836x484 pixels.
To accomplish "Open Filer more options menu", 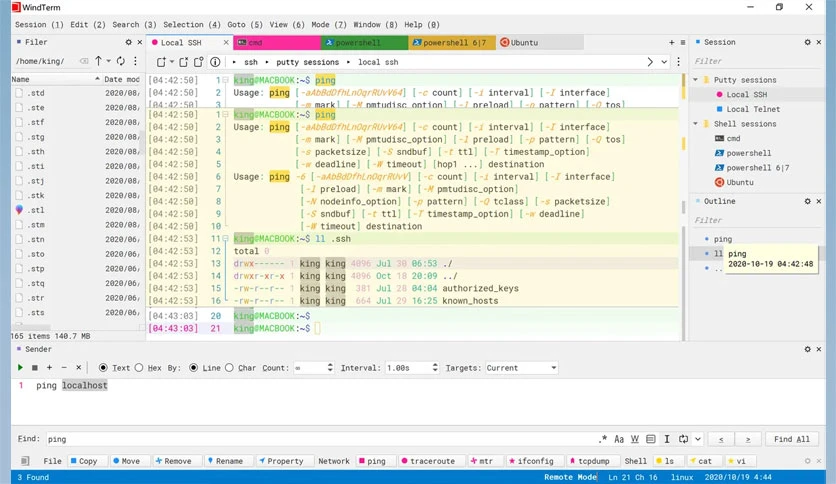I will pos(135,61).
